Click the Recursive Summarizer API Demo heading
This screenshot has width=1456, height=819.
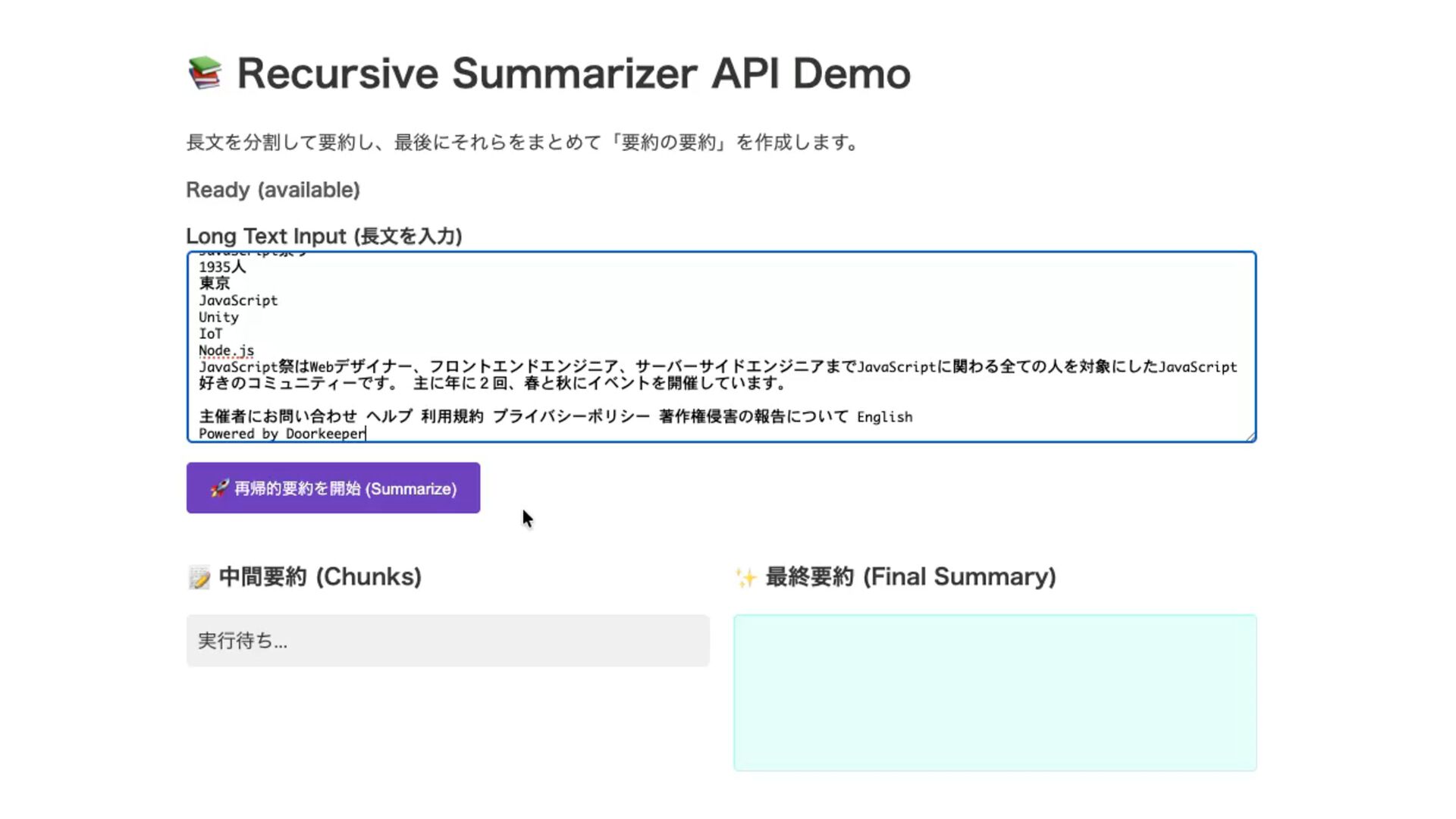[x=573, y=74]
